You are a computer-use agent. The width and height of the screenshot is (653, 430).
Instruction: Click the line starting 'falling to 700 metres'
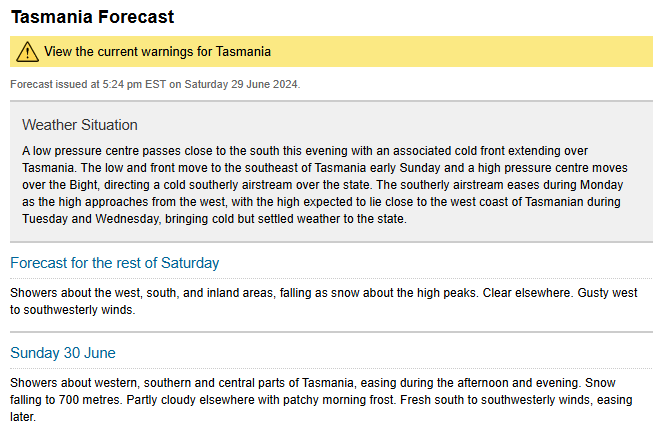321,400
